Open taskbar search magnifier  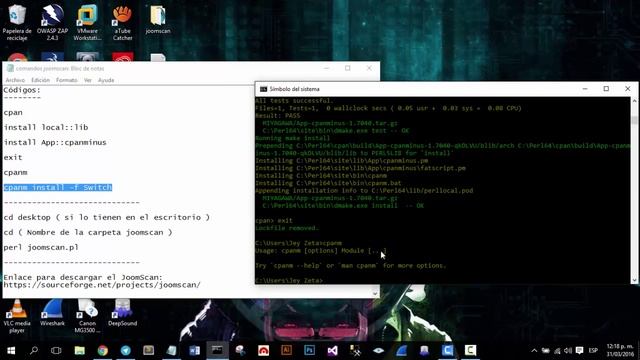coord(34,350)
